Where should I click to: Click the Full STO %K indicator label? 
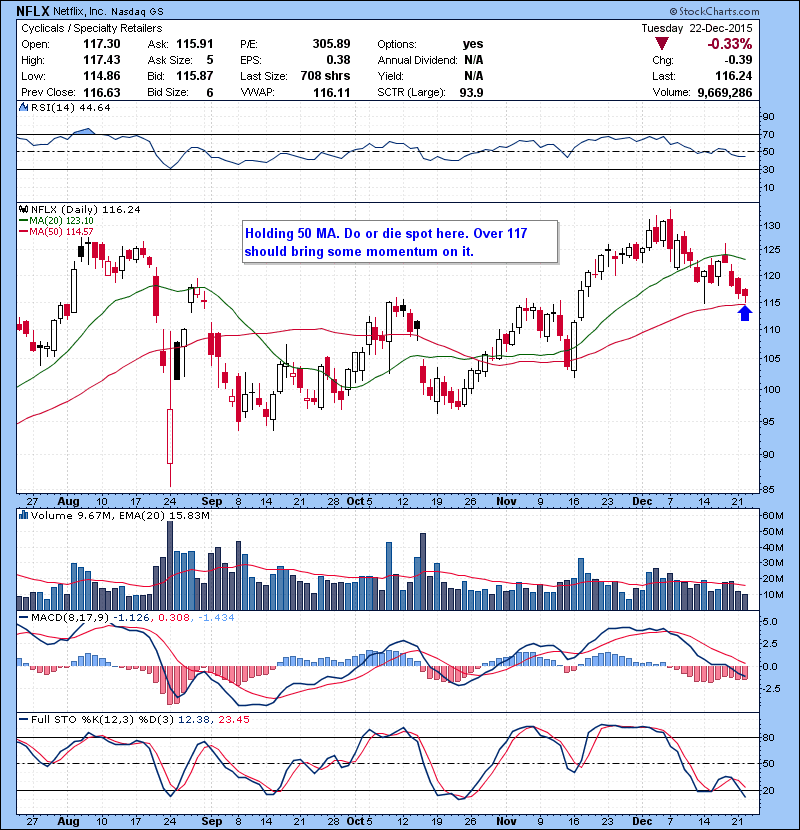coord(57,717)
